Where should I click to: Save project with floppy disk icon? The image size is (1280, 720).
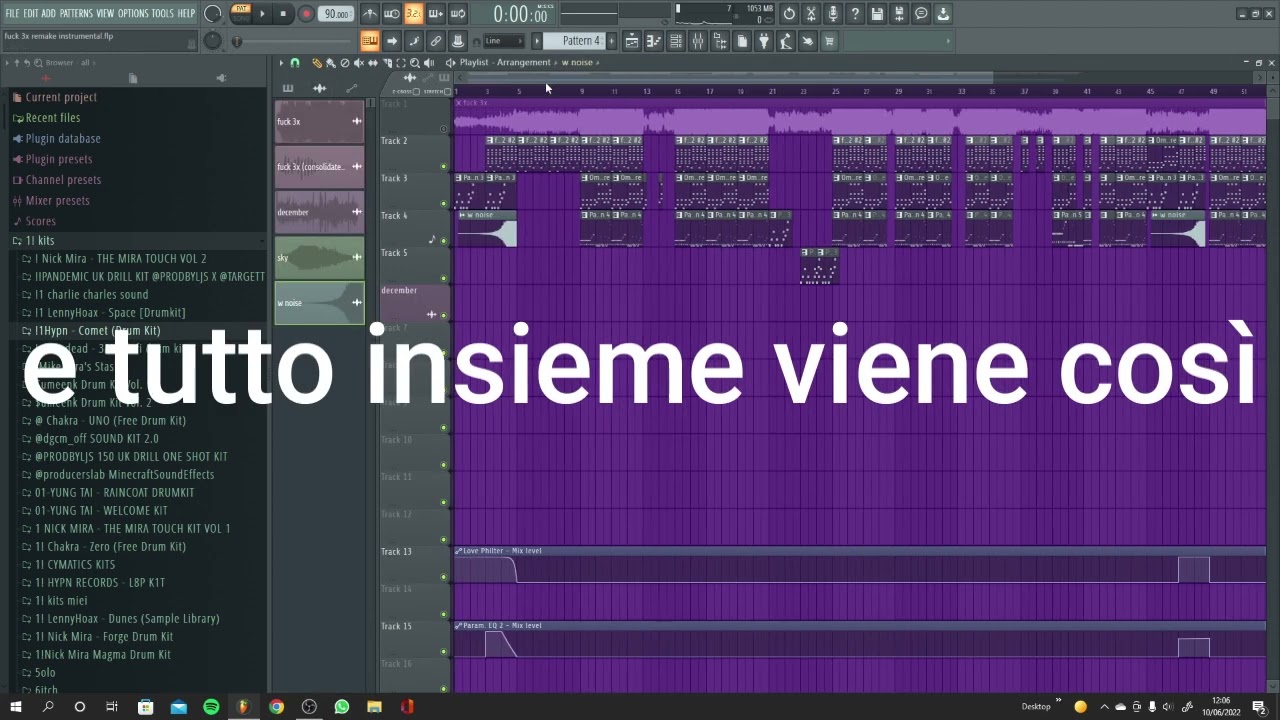[877, 14]
